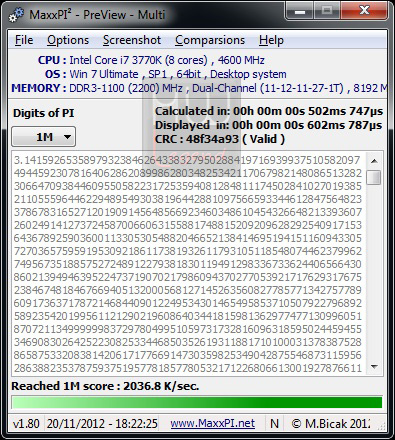The image size is (395, 440).
Task: Click the green progress bar
Action: coord(197,402)
